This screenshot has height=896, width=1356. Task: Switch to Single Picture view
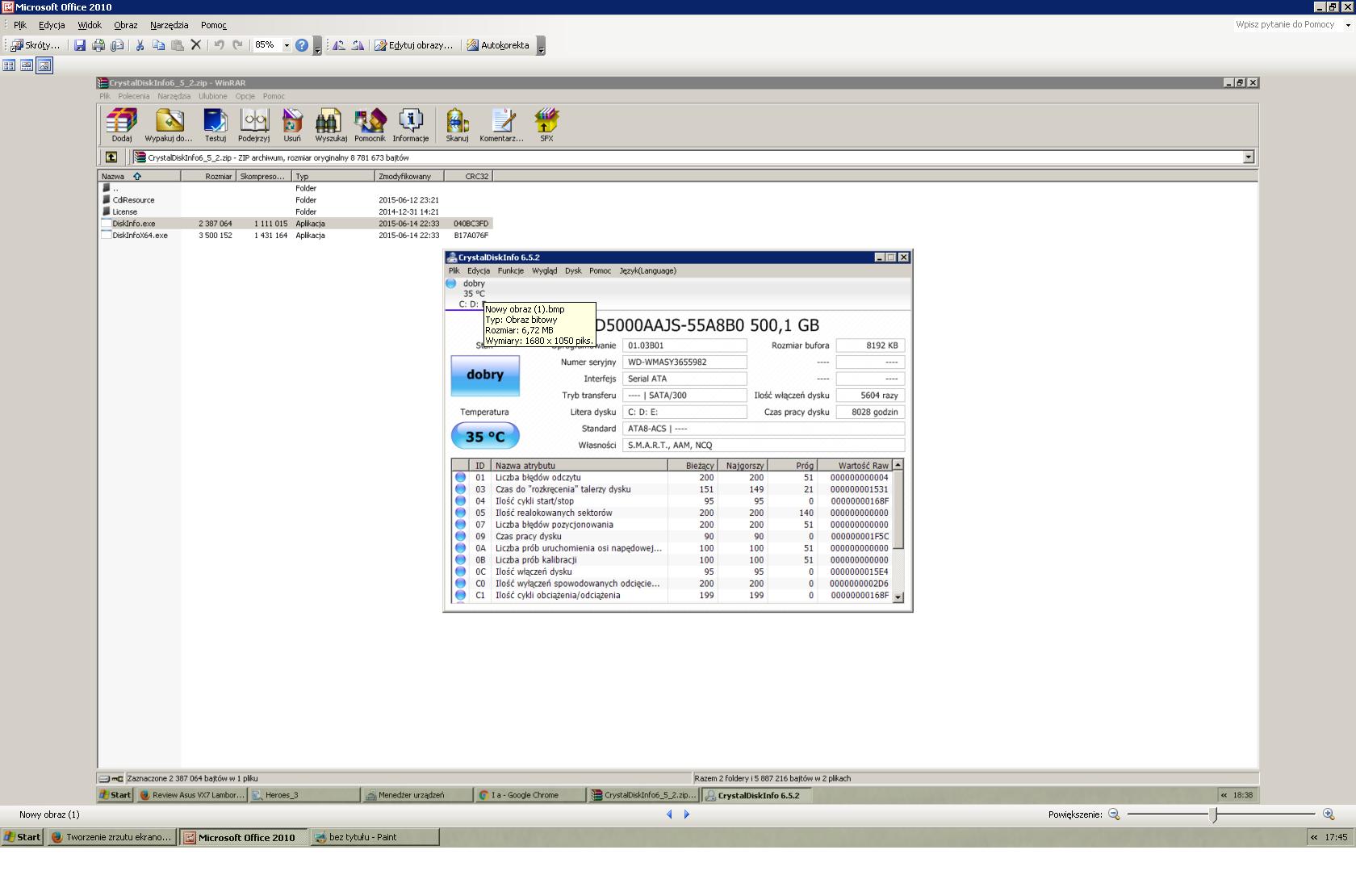(x=44, y=65)
